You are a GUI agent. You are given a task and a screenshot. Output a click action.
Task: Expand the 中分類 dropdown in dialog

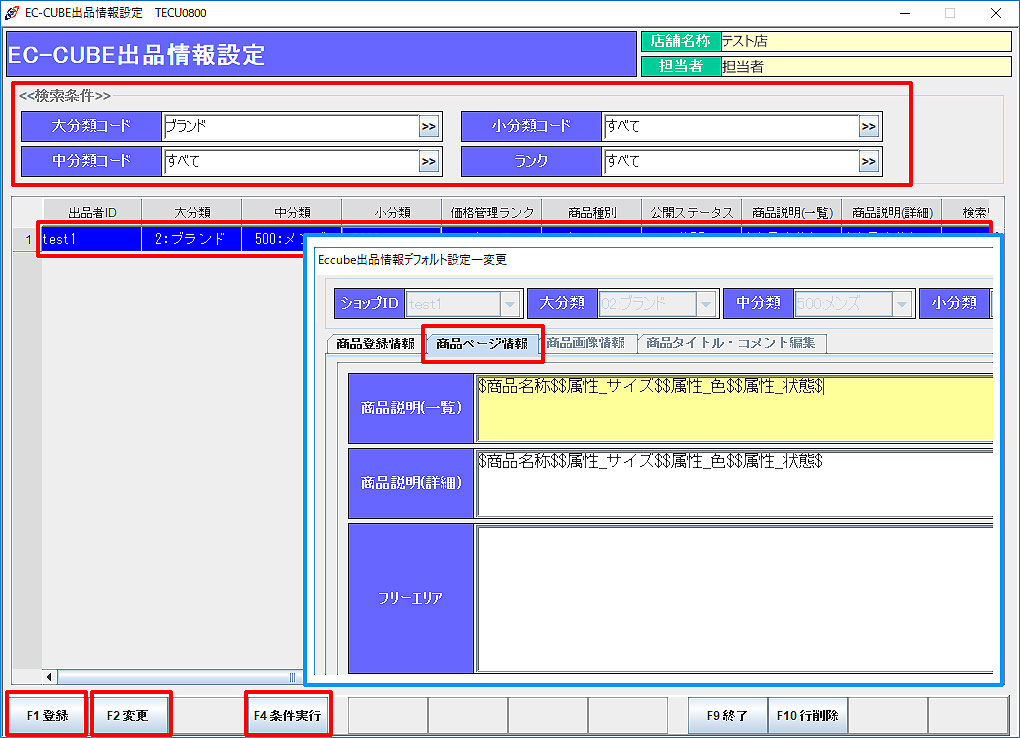[903, 303]
